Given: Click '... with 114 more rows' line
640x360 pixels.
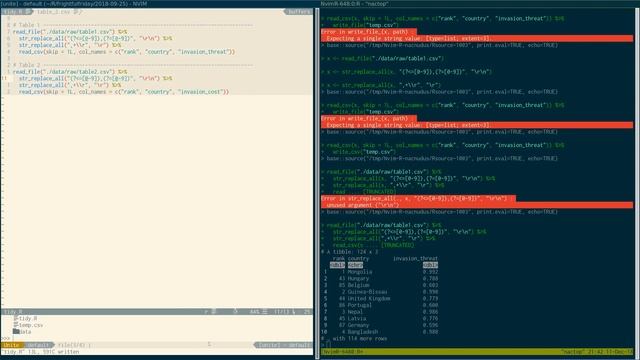Looking at the screenshot, I should click(354, 338).
